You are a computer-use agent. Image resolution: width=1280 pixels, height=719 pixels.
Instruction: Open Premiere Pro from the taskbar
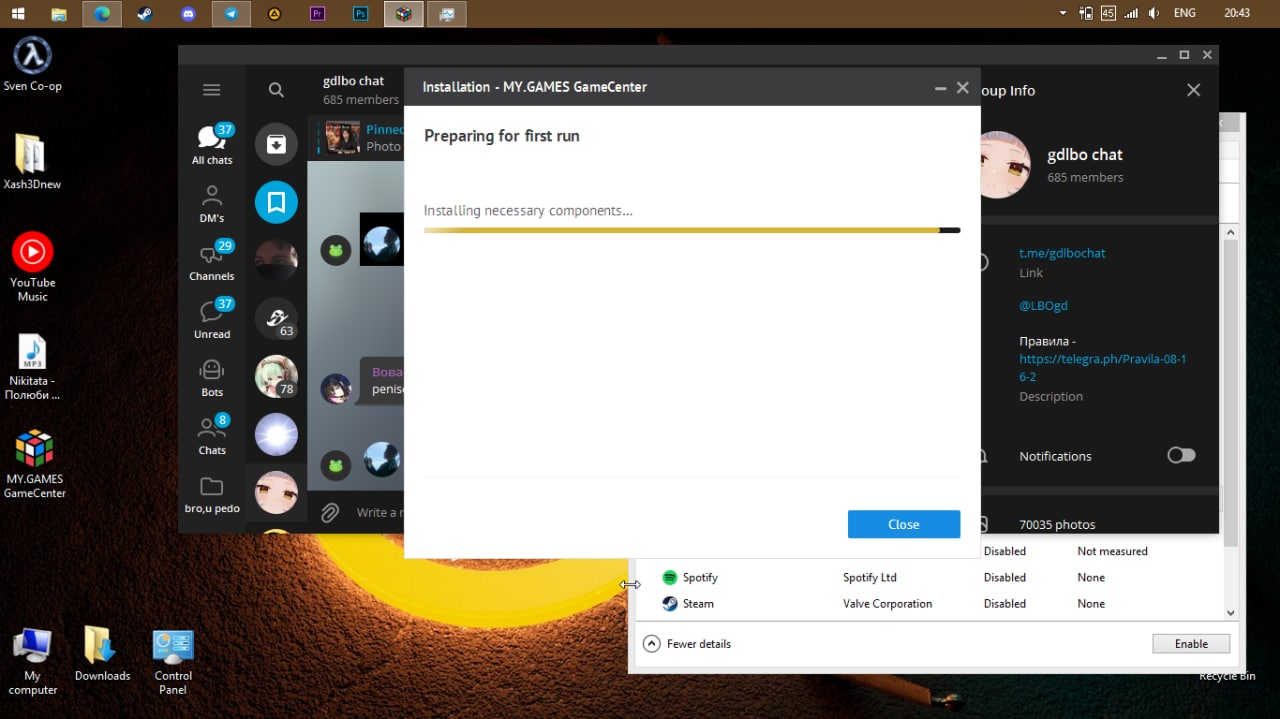coord(318,14)
